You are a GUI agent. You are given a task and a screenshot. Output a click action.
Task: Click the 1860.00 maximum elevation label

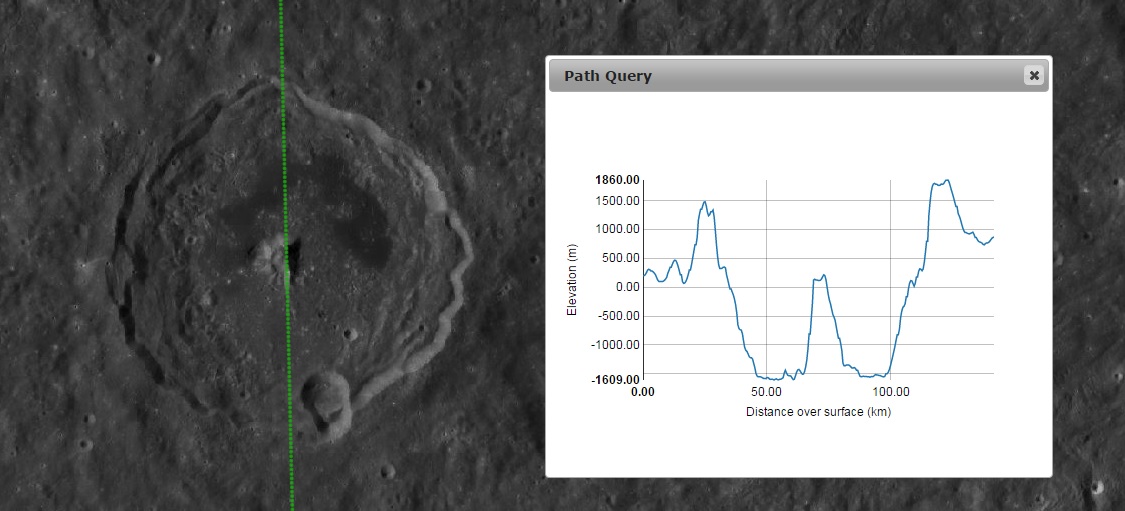click(x=616, y=179)
